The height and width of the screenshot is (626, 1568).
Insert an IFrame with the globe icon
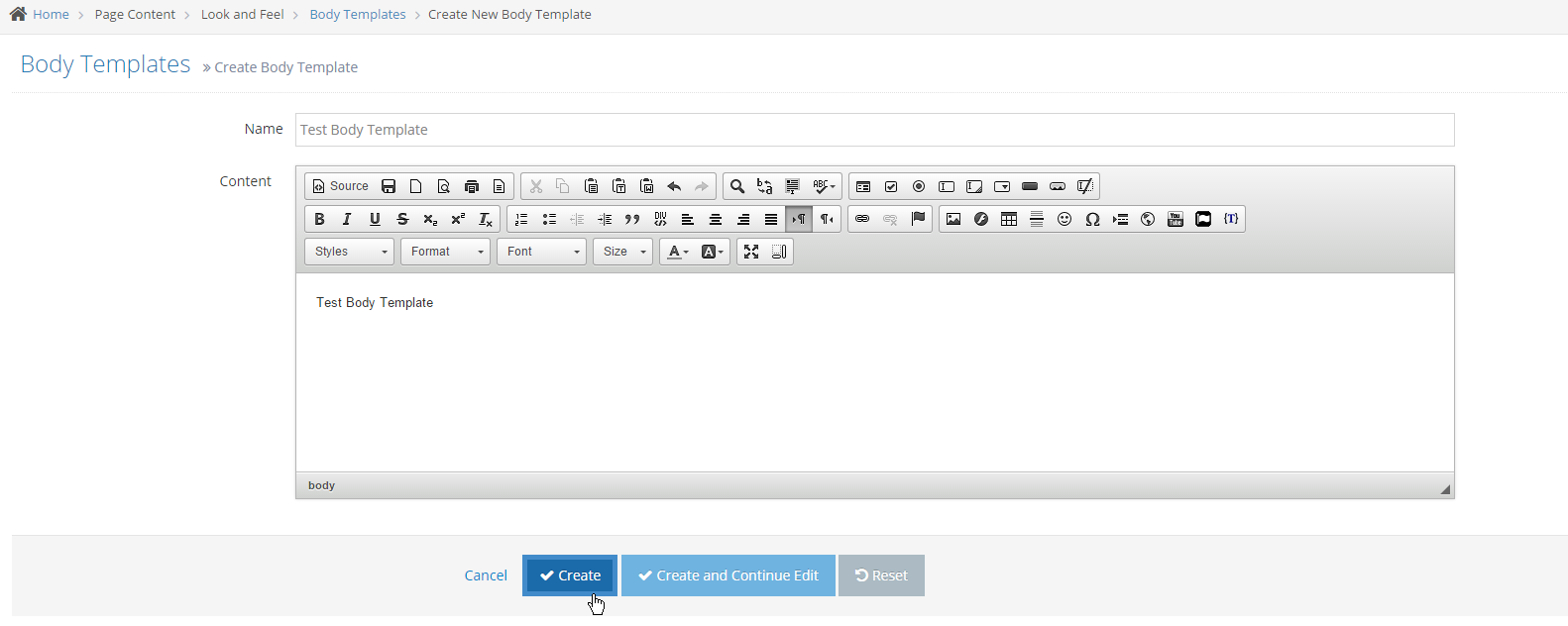(1148, 219)
